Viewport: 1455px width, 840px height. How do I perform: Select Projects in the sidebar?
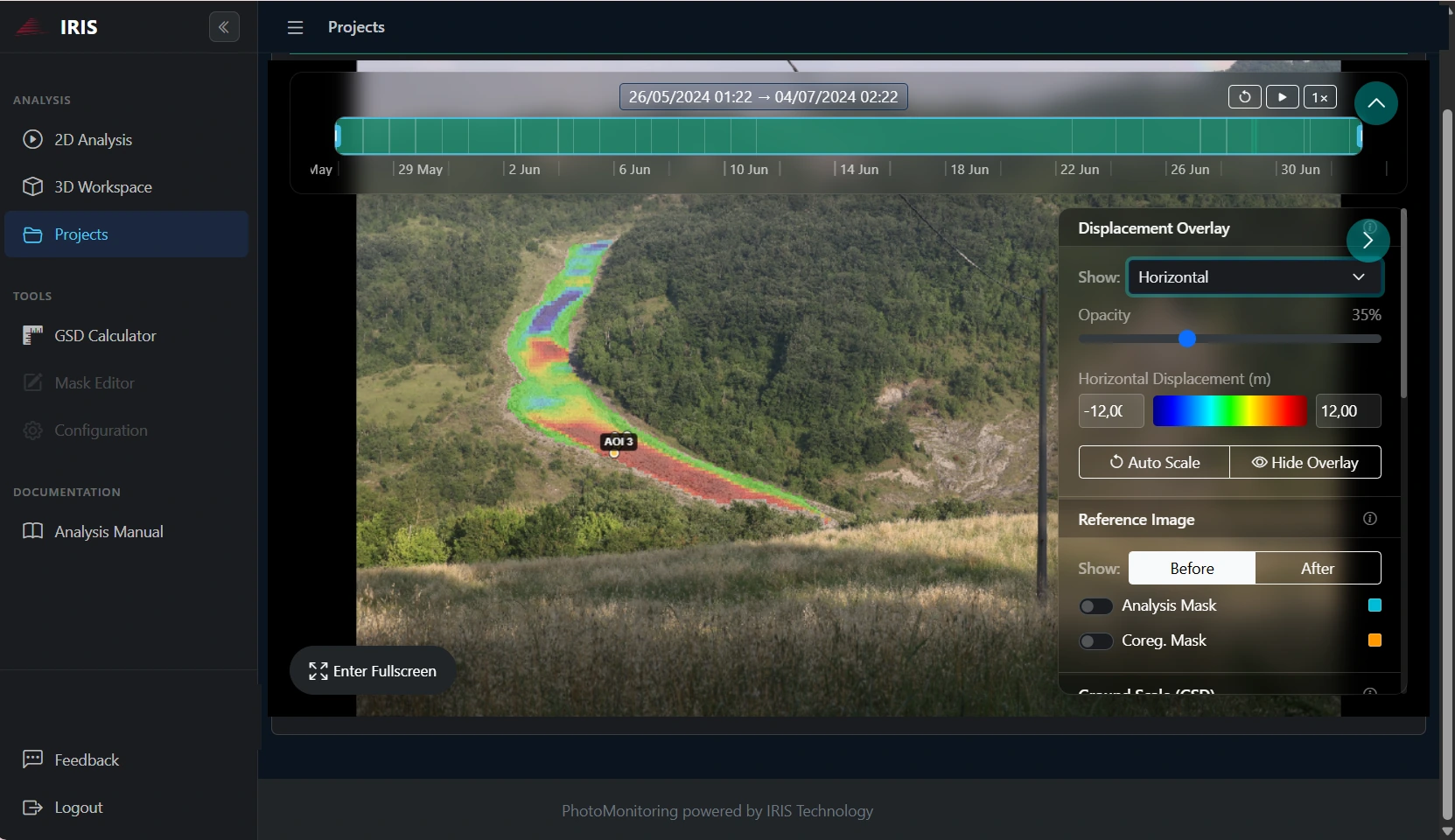126,234
